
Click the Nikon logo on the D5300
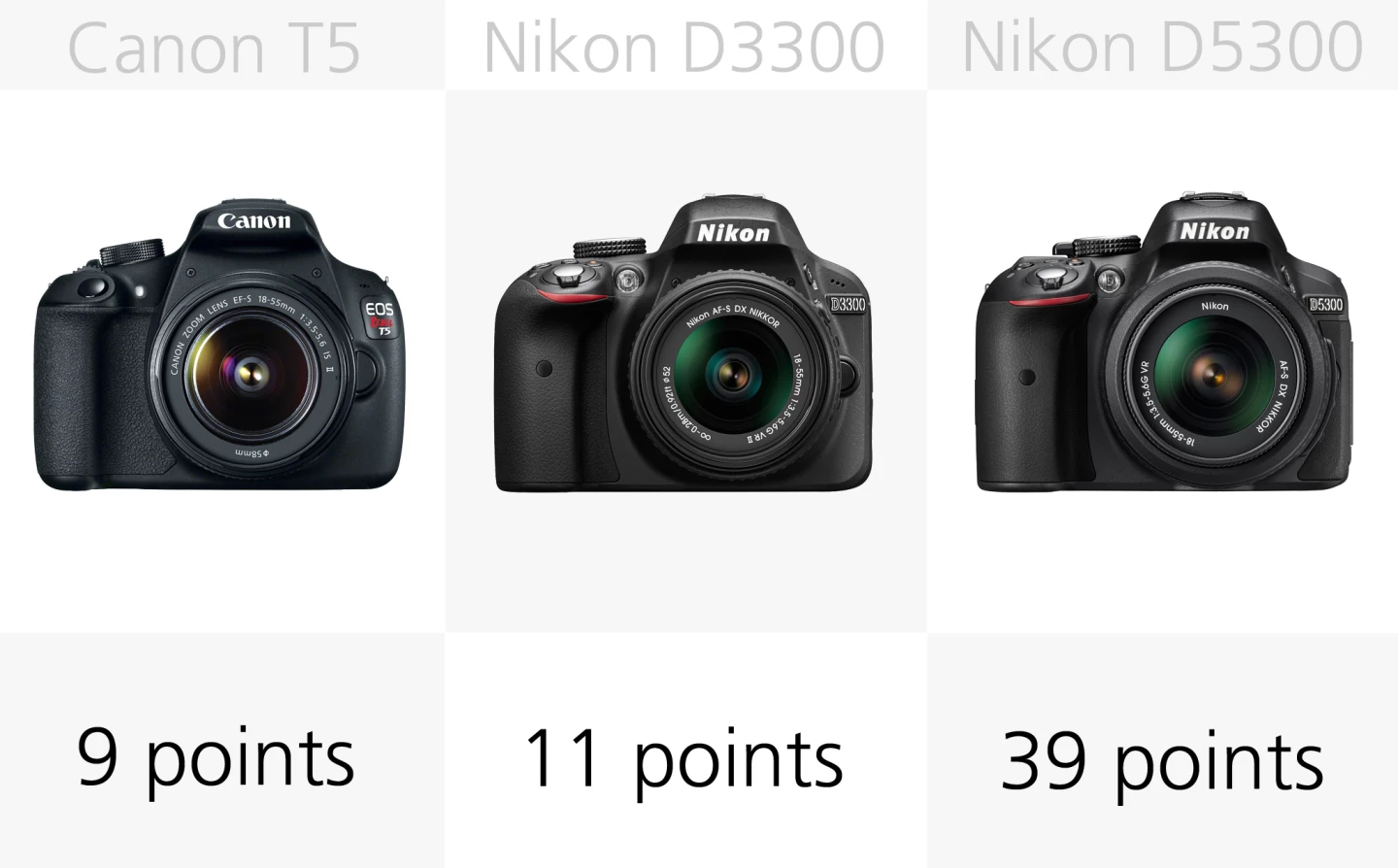point(1215,231)
